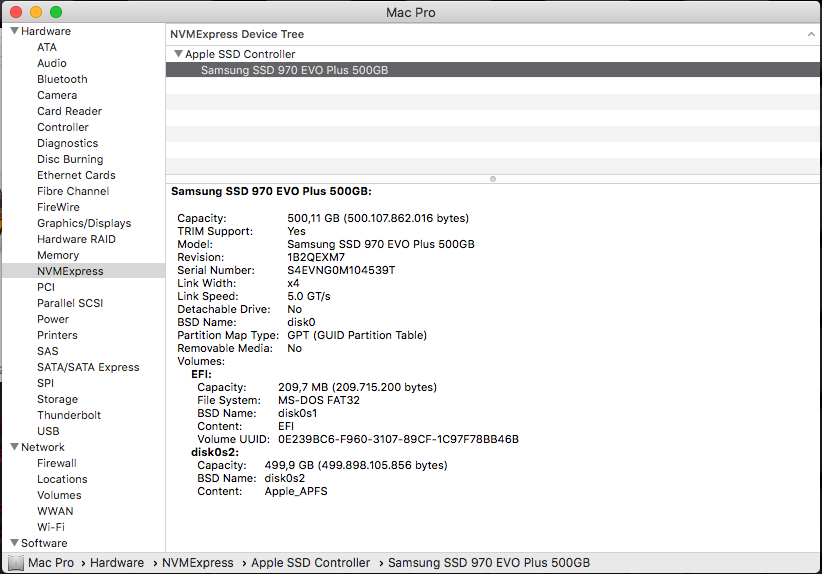Open Ethernet Cards entry

point(76,175)
